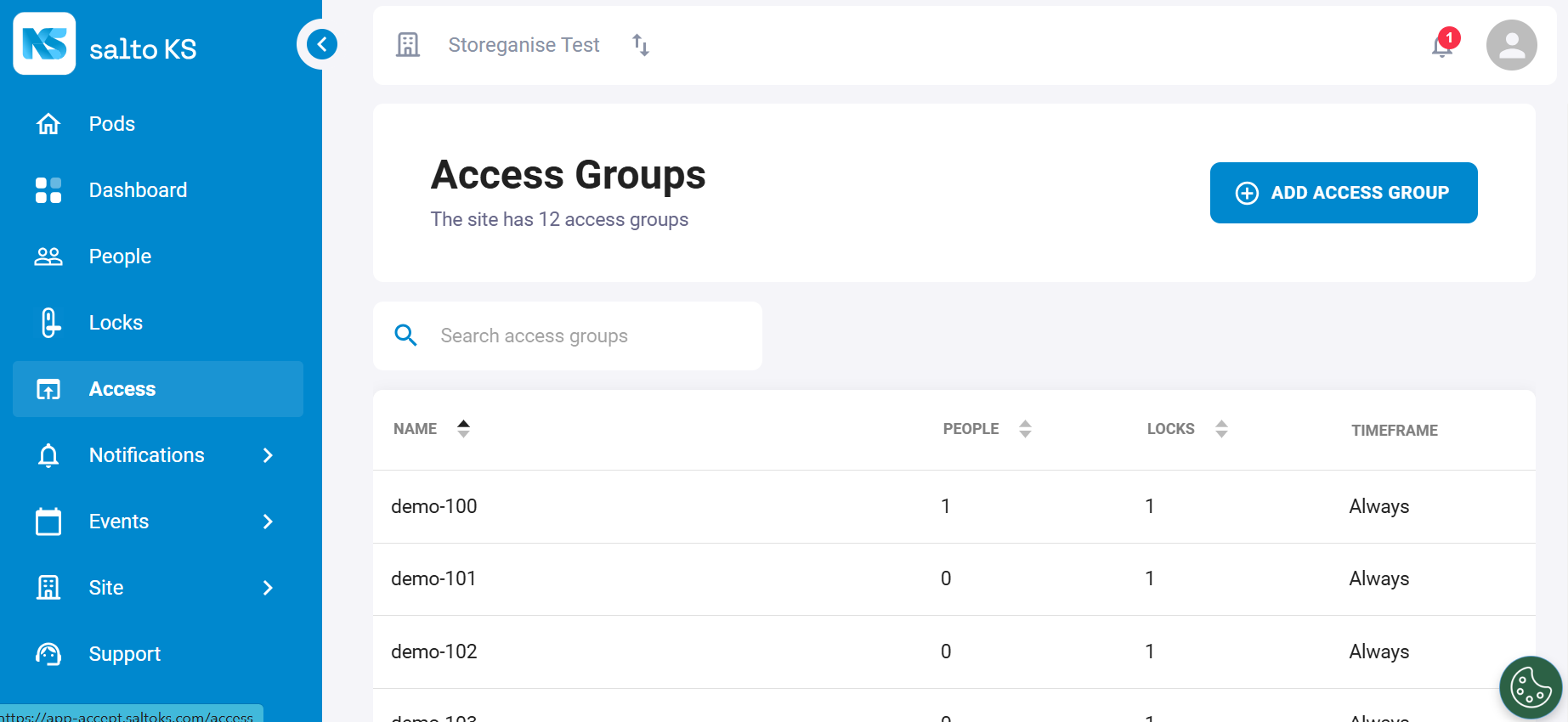Image resolution: width=1568 pixels, height=722 pixels.
Task: Click the search magnifier icon
Action: 406,336
